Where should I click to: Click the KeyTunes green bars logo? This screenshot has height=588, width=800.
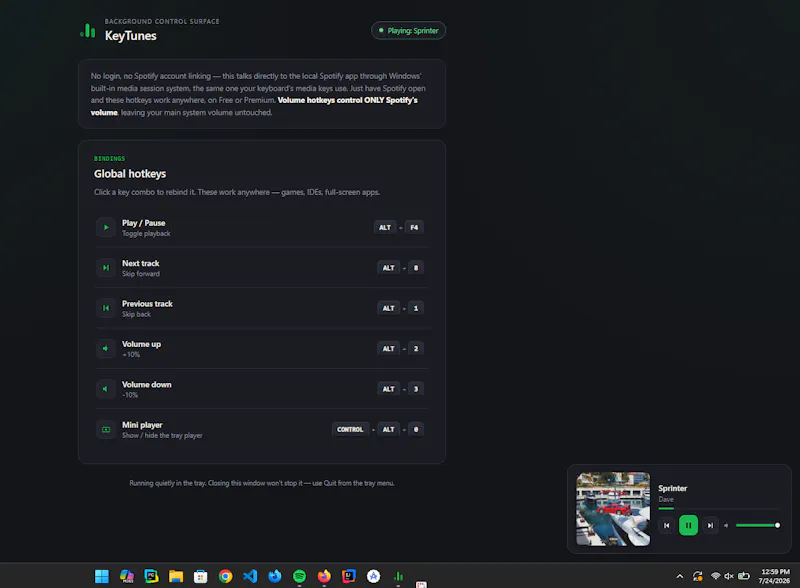coord(88,31)
